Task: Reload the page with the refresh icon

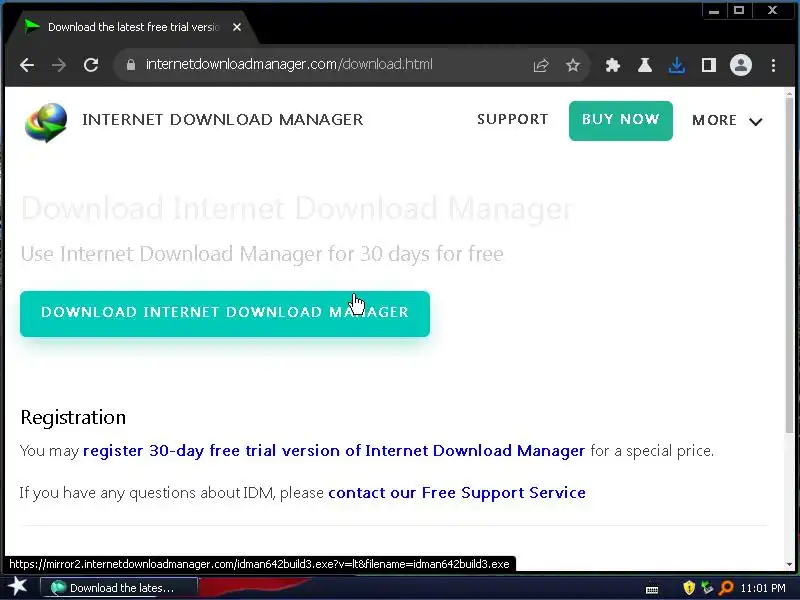Action: click(91, 65)
